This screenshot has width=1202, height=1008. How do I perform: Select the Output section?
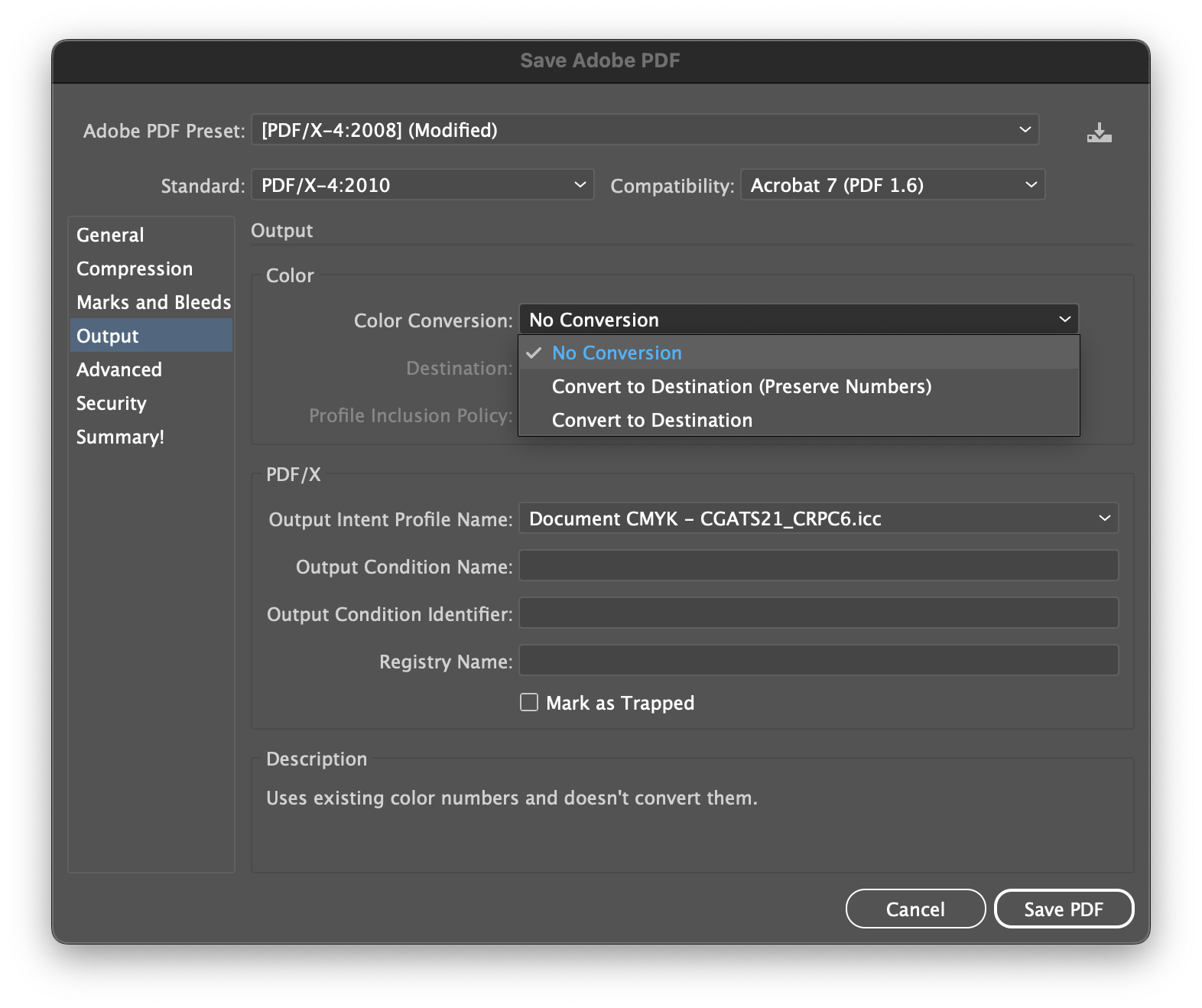(x=151, y=336)
